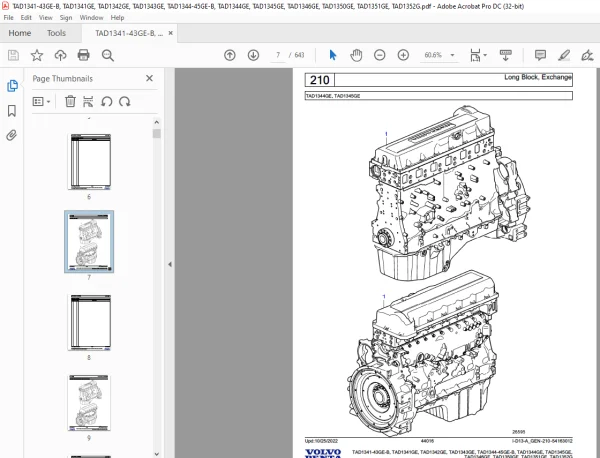
Task: Open Page Thumbnails sidebar icon
Action: (x=12, y=86)
